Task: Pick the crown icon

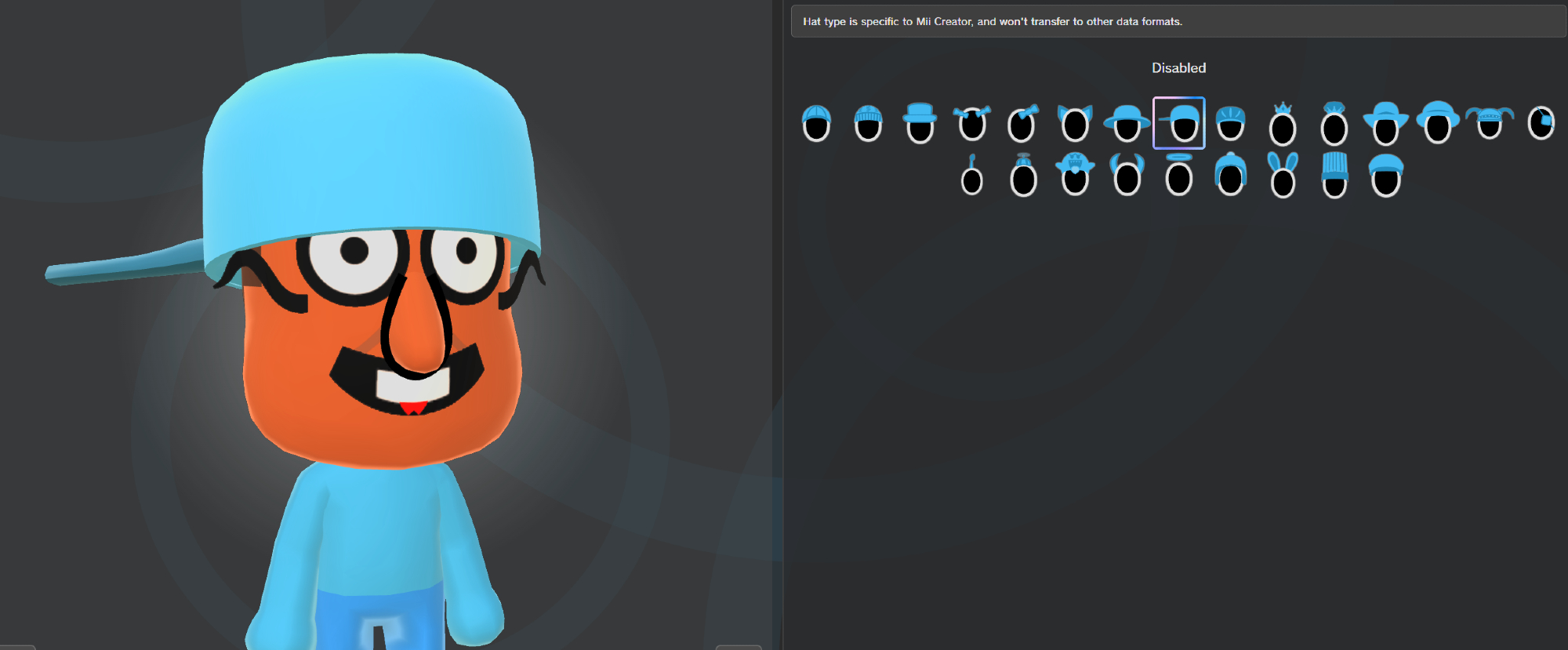Action: pos(1283,124)
